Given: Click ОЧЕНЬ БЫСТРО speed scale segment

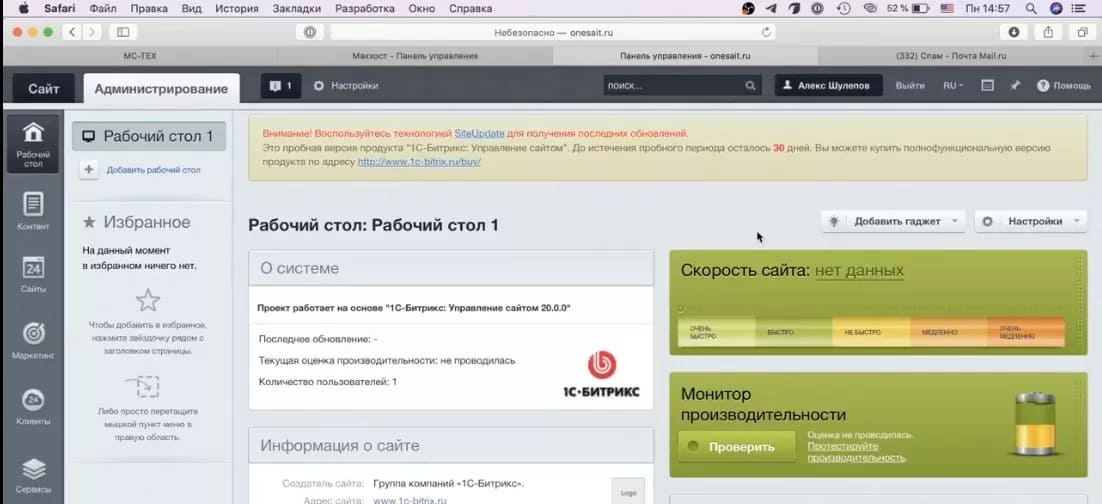Looking at the screenshot, I should [x=716, y=332].
